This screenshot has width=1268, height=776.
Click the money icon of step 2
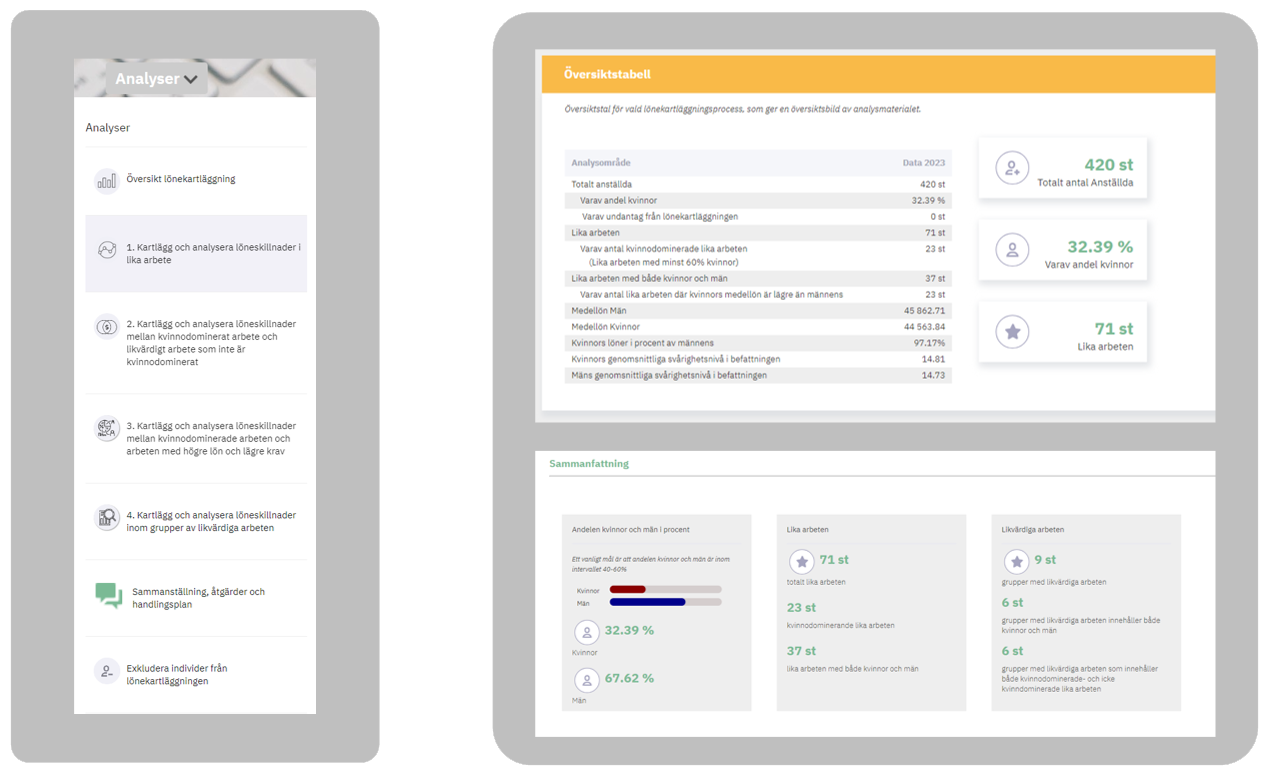click(106, 326)
